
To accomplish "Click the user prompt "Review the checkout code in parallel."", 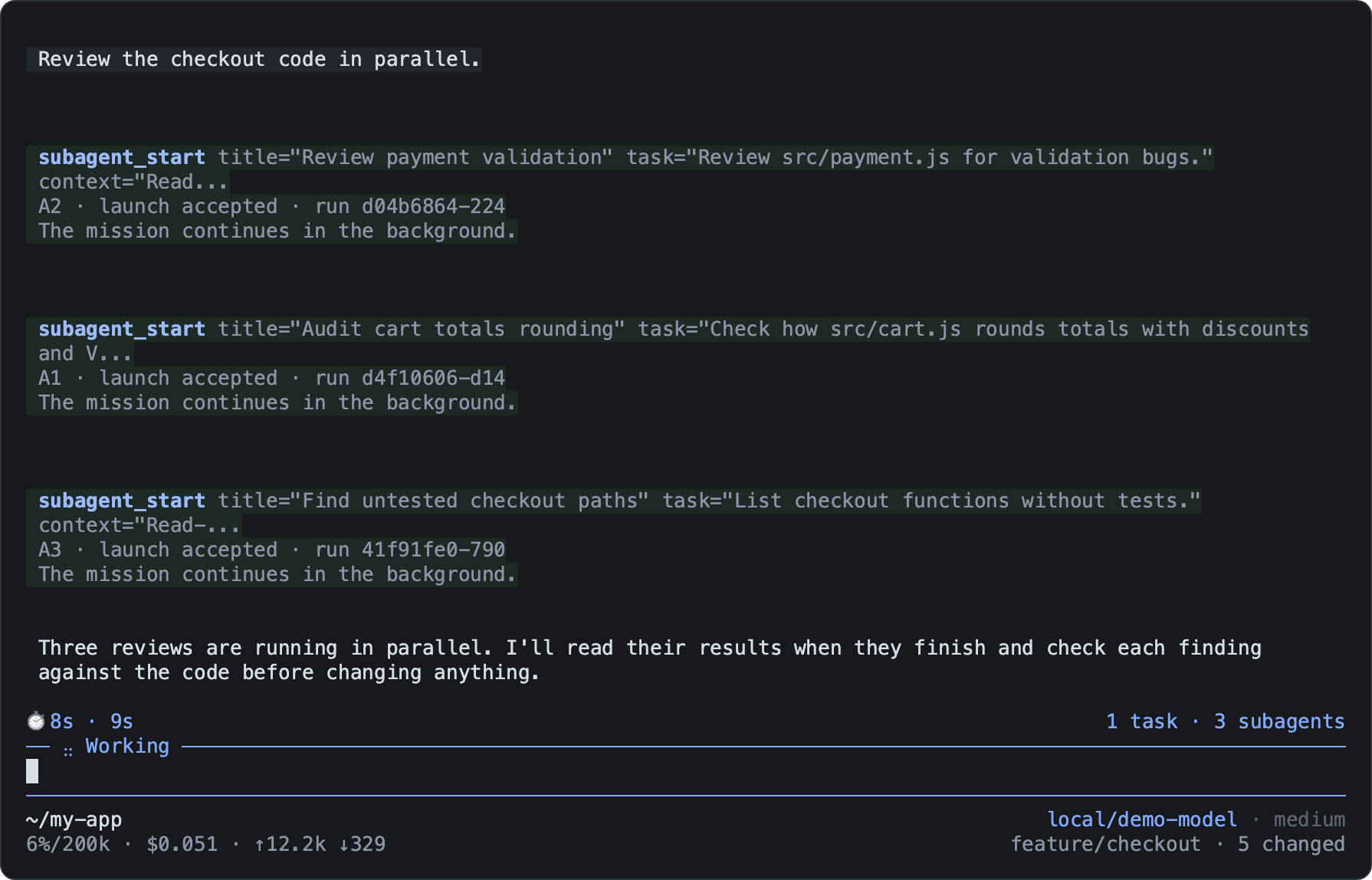I will [x=259, y=59].
